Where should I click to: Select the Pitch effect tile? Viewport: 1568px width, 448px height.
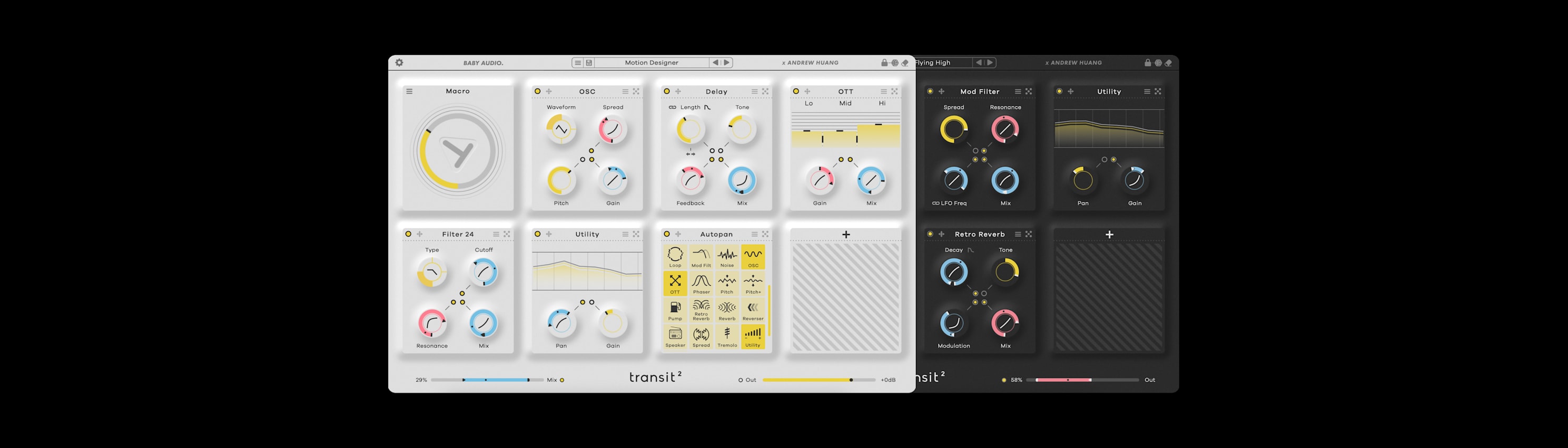[727, 284]
